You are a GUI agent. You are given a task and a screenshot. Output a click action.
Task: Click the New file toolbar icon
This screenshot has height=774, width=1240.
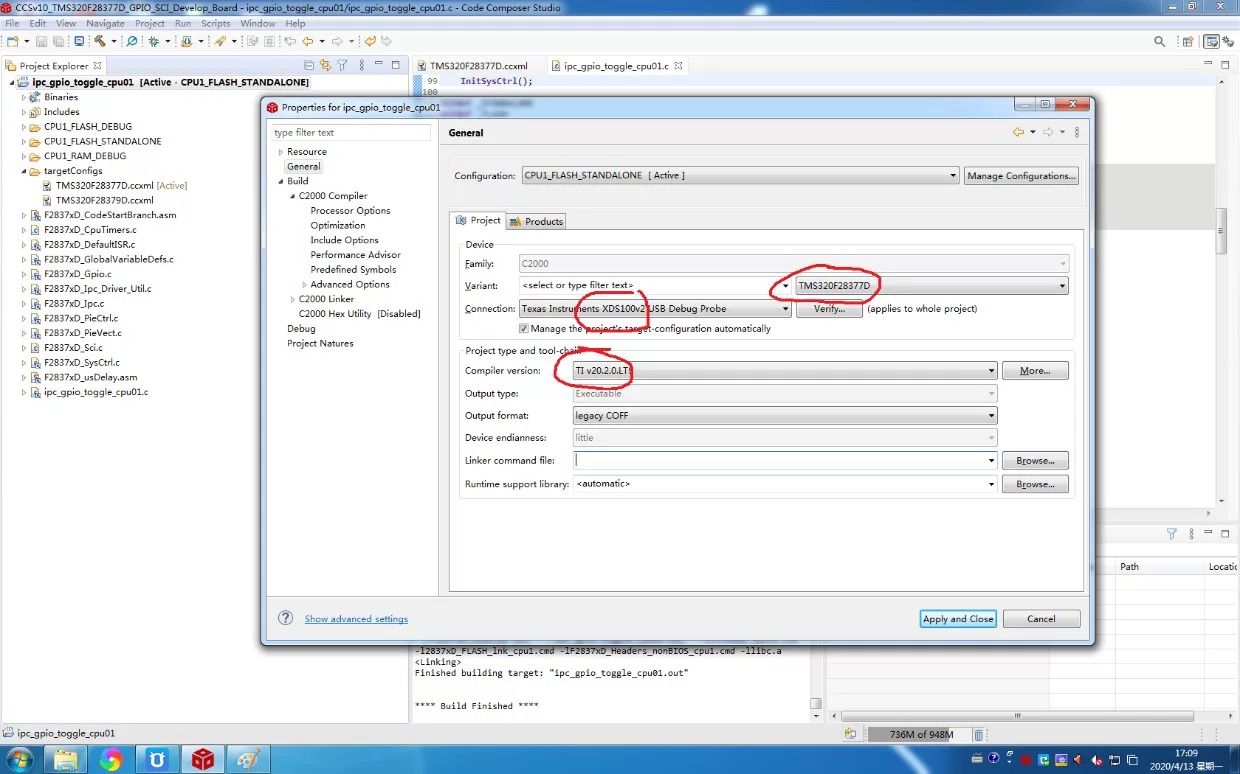(x=12, y=41)
